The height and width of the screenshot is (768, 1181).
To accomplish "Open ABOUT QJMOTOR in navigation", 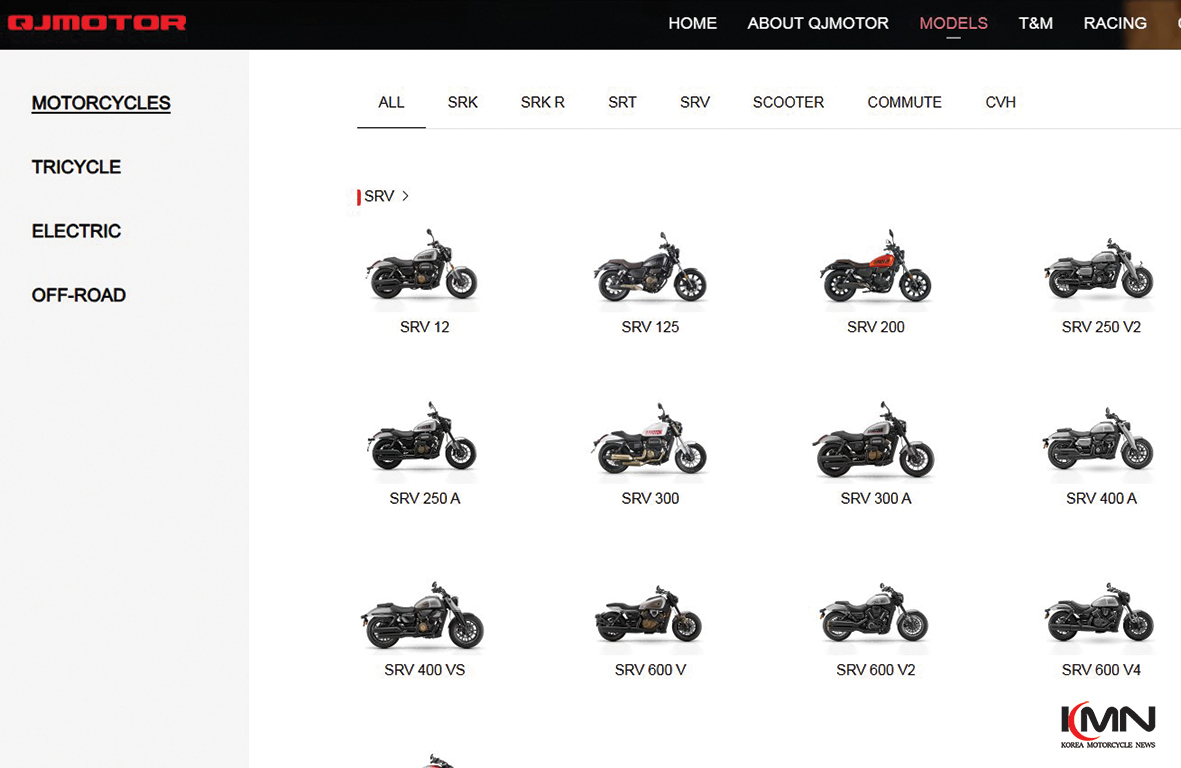I will tap(817, 23).
